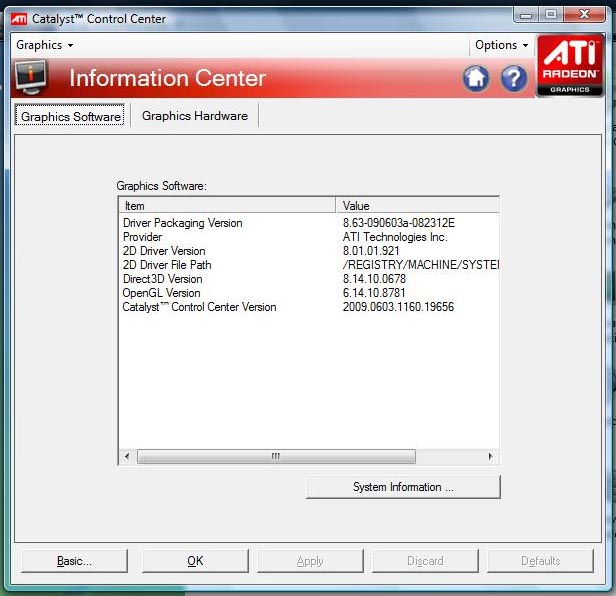Select the Catalyst Control Center Version row
616x596 pixels.
tap(309, 307)
